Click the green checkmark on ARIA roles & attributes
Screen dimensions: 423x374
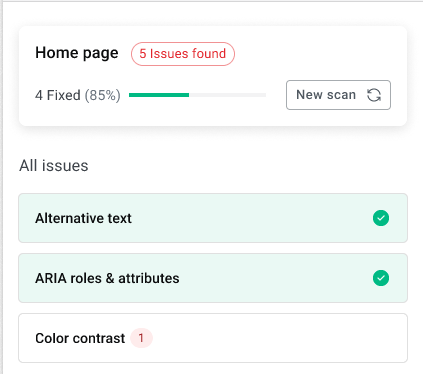[381, 278]
